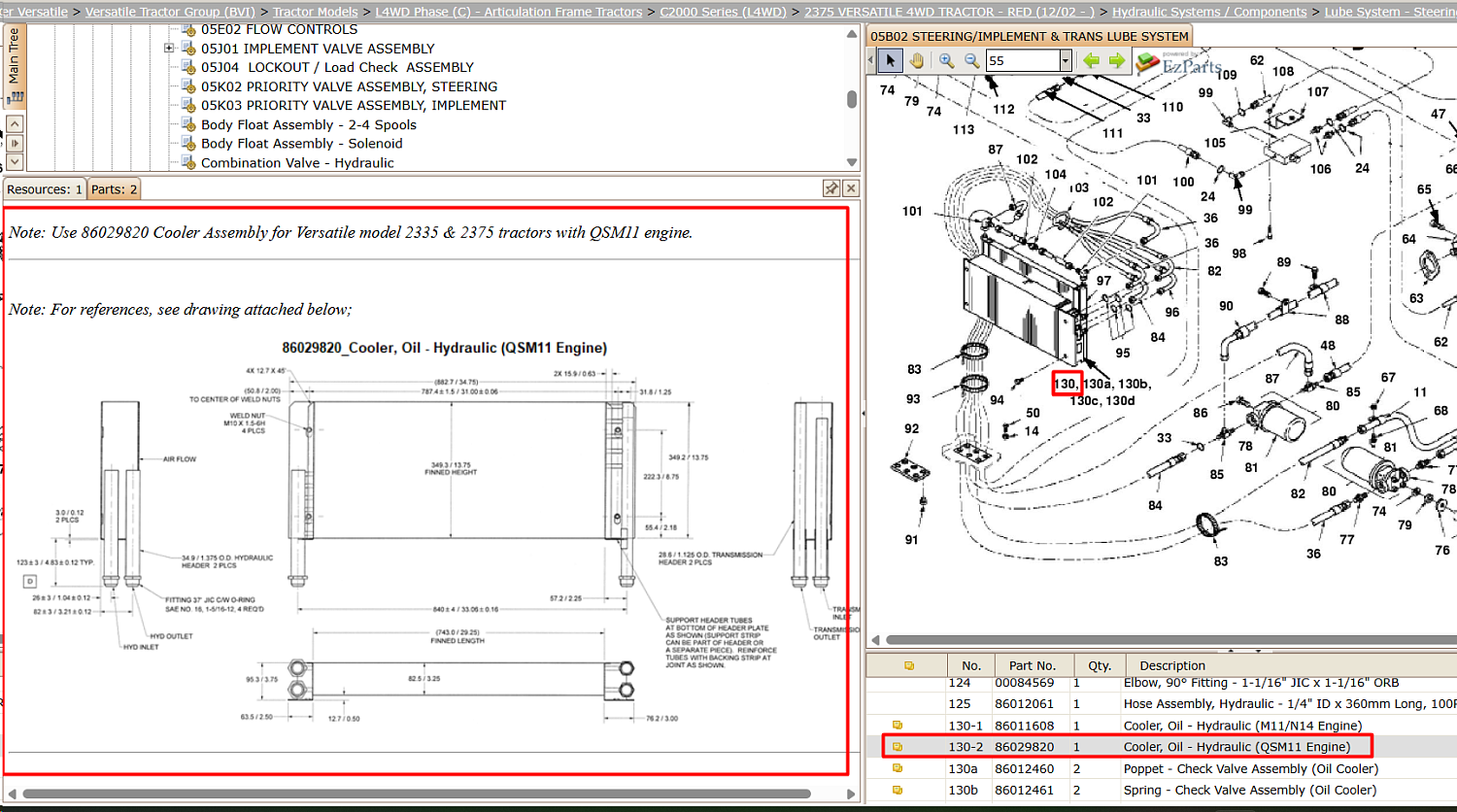1457x812 pixels.
Task: Click icon beside Body Float Assembly - Solenoid
Action: tap(189, 143)
